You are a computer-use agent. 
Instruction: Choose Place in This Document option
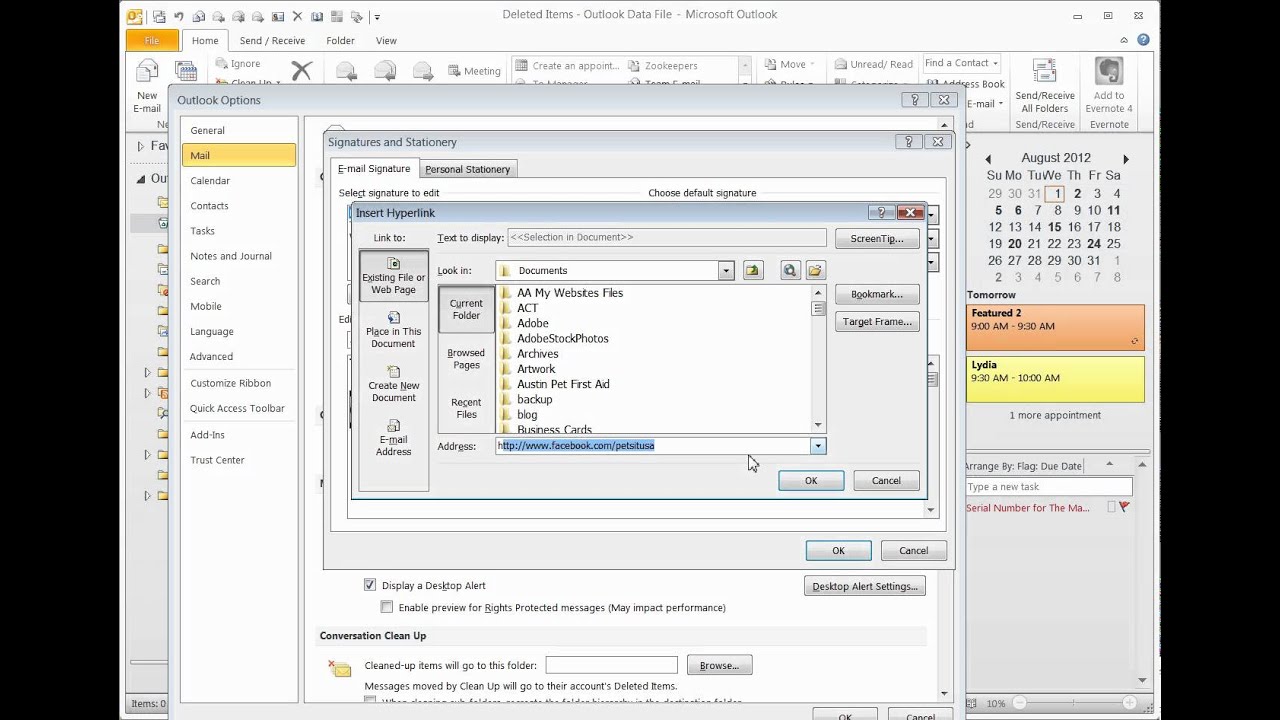pyautogui.click(x=393, y=329)
